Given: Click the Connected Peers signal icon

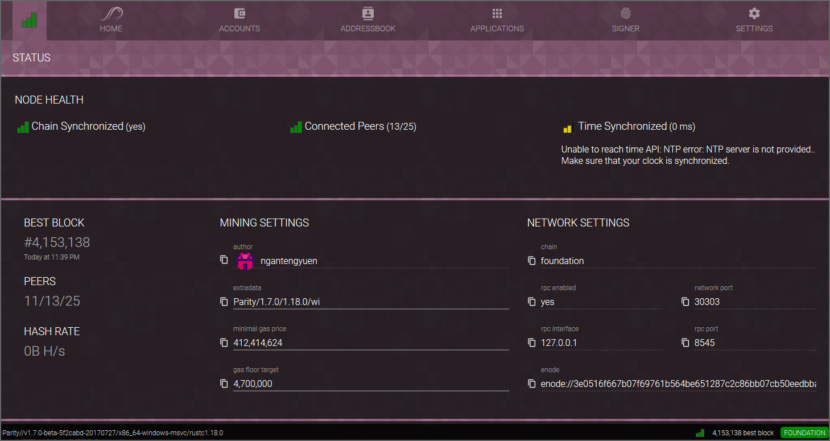Looking at the screenshot, I should [x=296, y=127].
